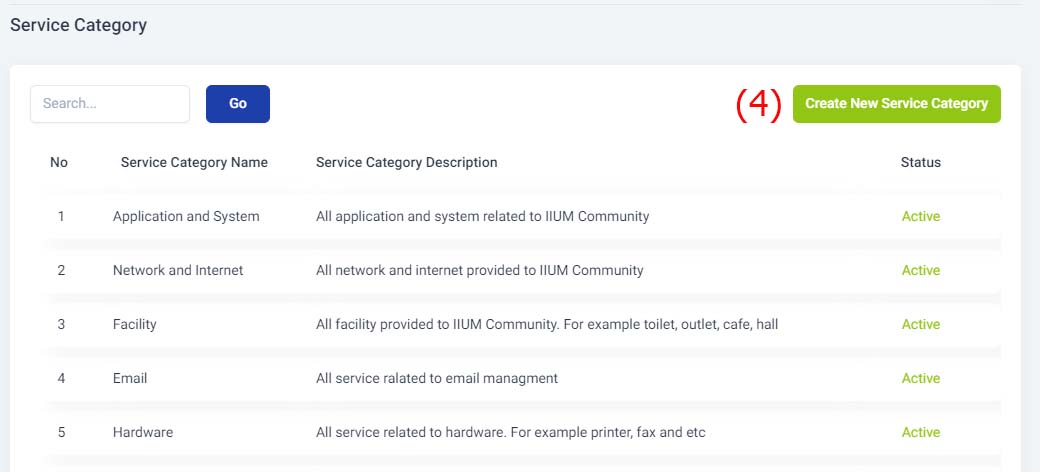This screenshot has height=472, width=1040.
Task: Click Active status for Facility row
Action: [921, 325]
